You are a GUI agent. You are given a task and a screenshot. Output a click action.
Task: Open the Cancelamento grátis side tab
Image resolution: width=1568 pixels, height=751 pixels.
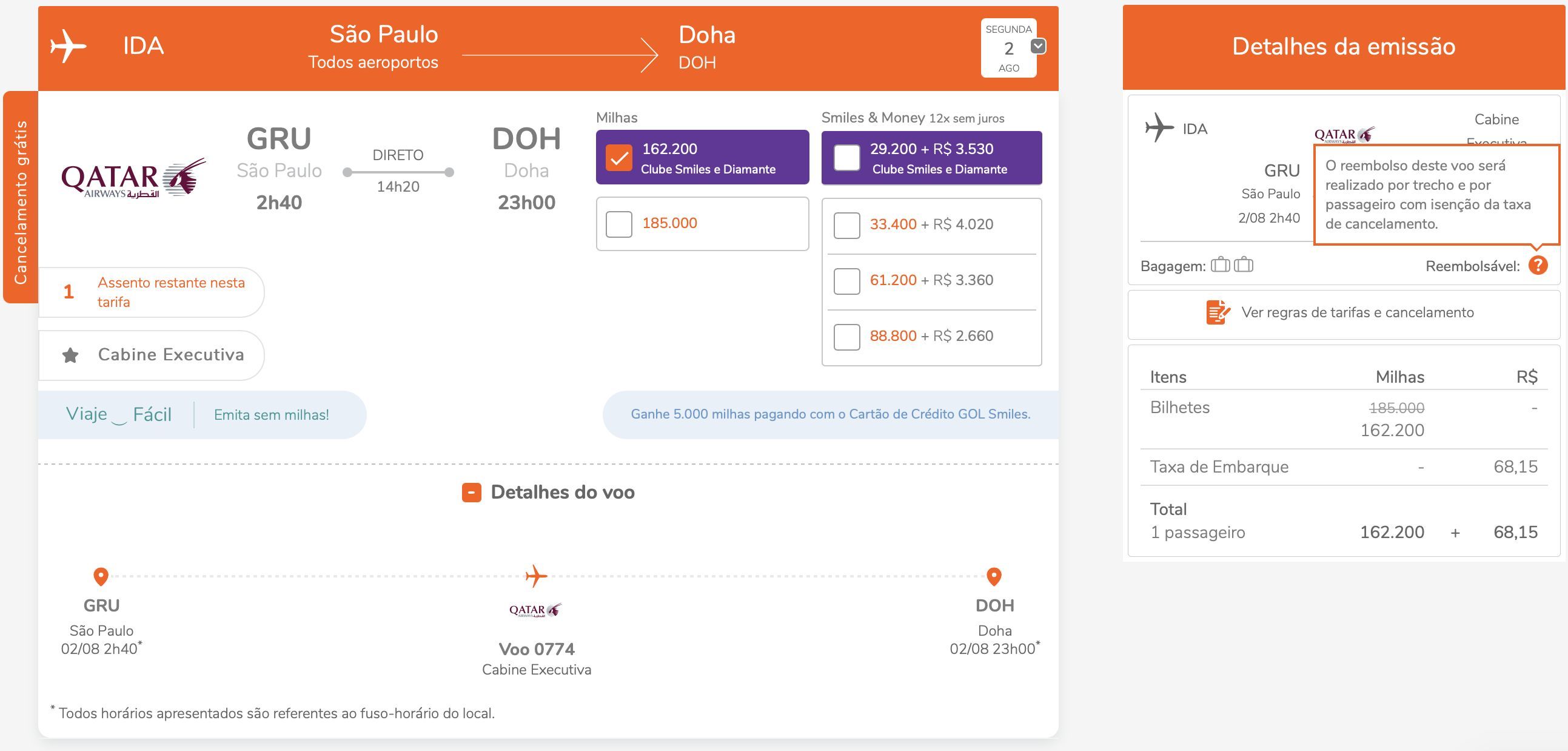21,197
